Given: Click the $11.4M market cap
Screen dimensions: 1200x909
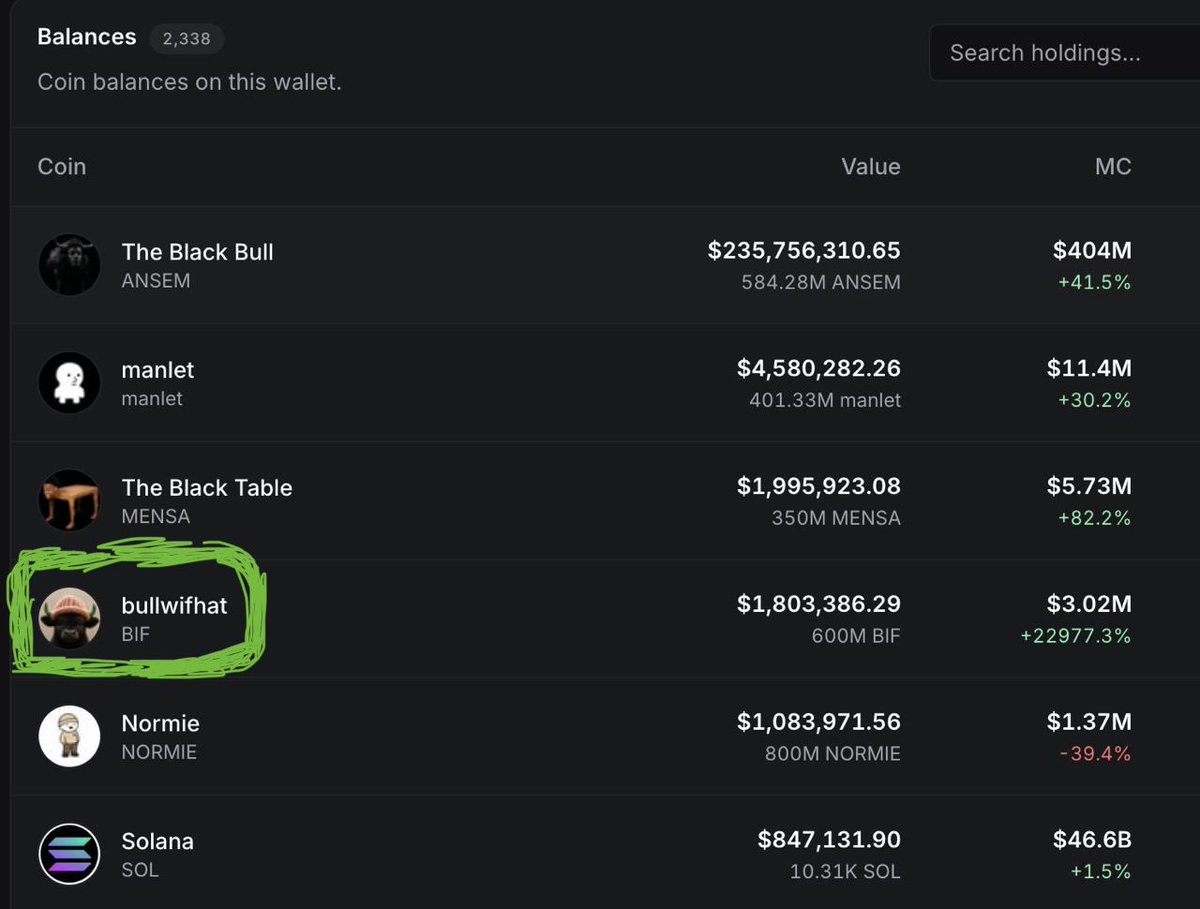Looking at the screenshot, I should (1089, 369).
